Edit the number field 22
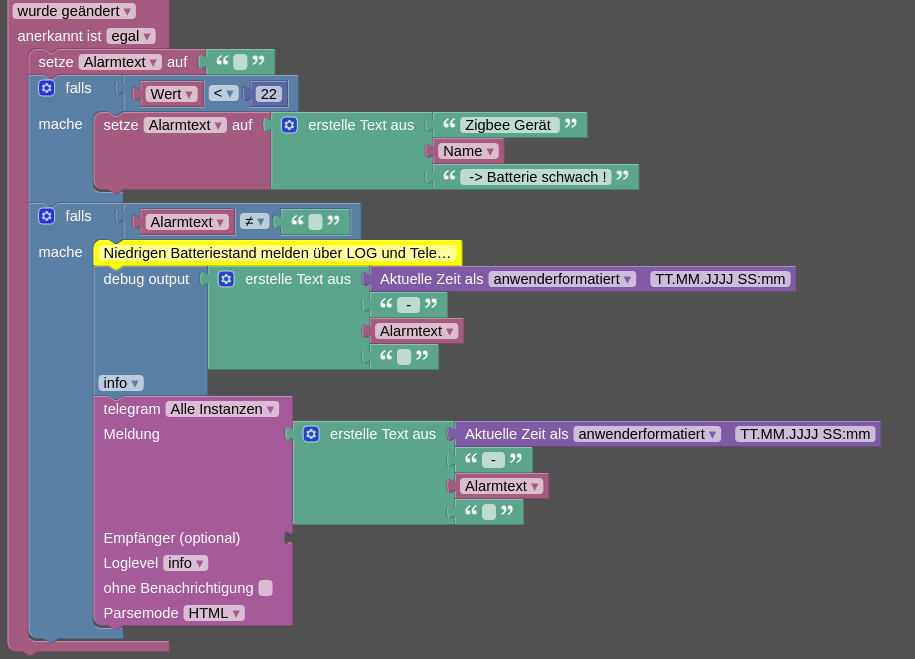The height and width of the screenshot is (659, 915). tap(268, 94)
